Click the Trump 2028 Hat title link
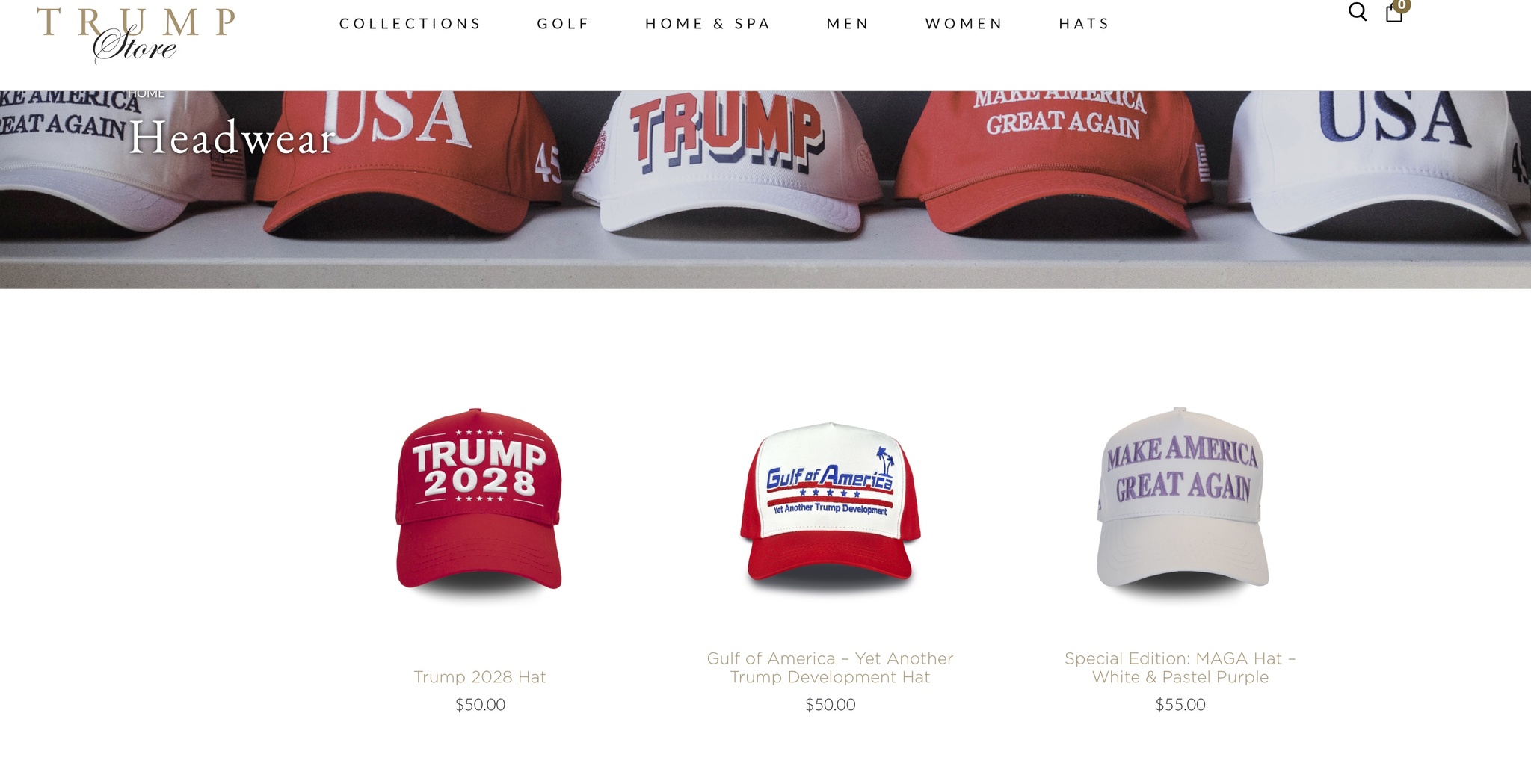1531x784 pixels. pos(480,677)
